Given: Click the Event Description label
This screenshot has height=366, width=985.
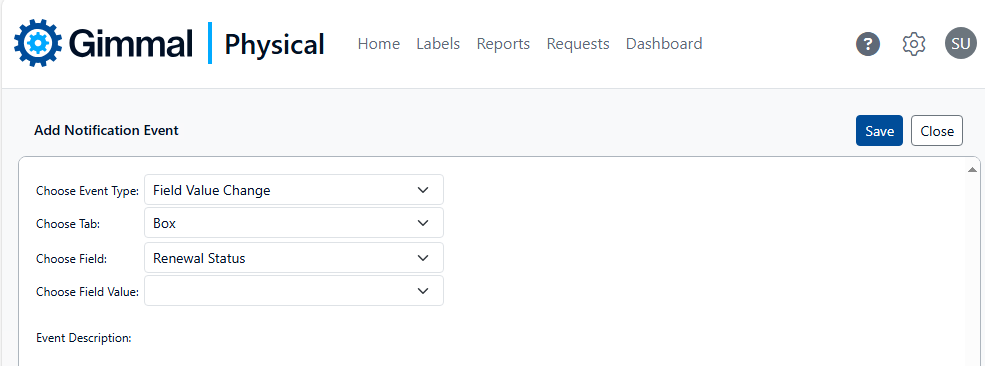Looking at the screenshot, I should coord(84,338).
